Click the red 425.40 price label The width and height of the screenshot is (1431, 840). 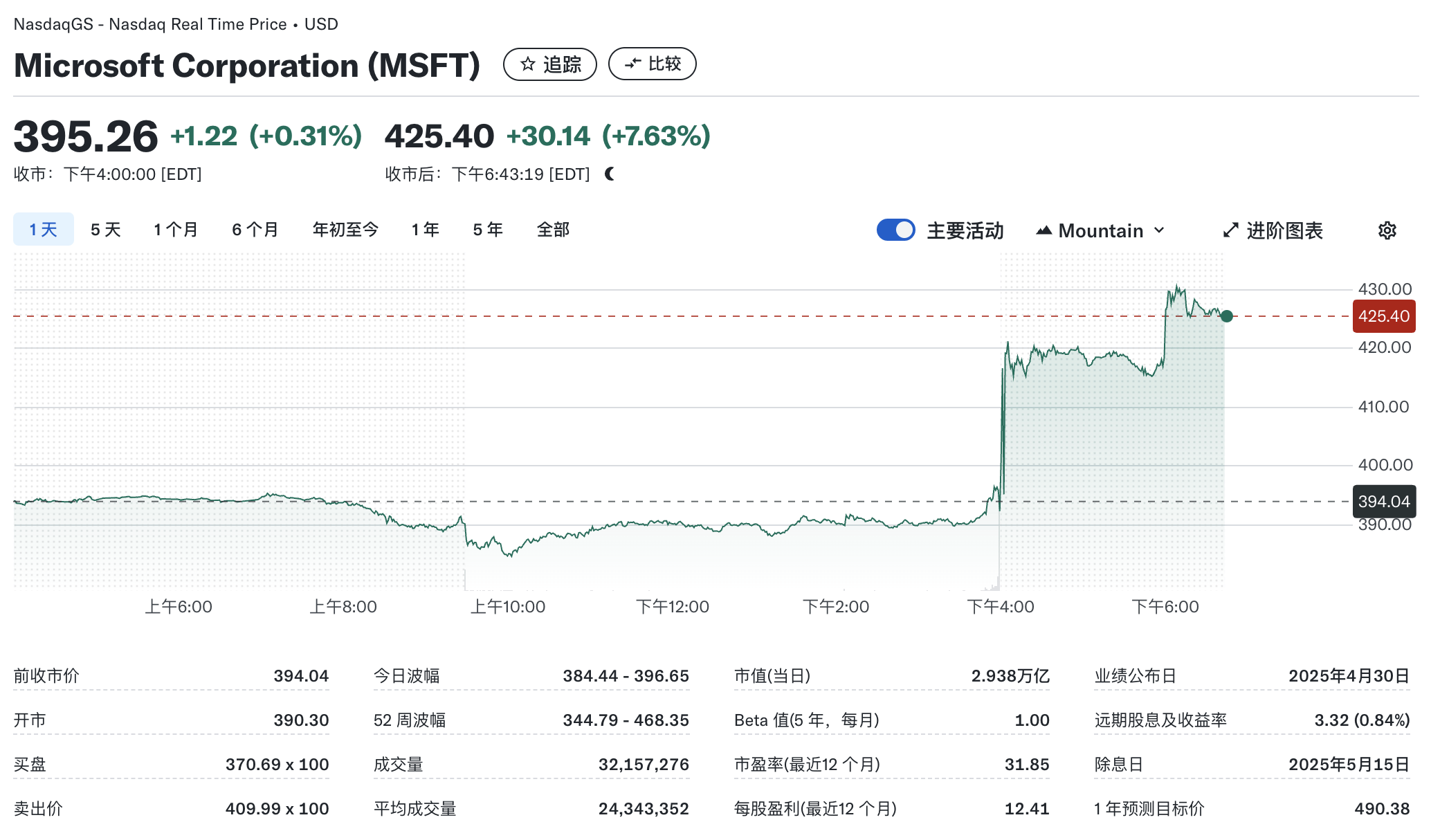1384,316
